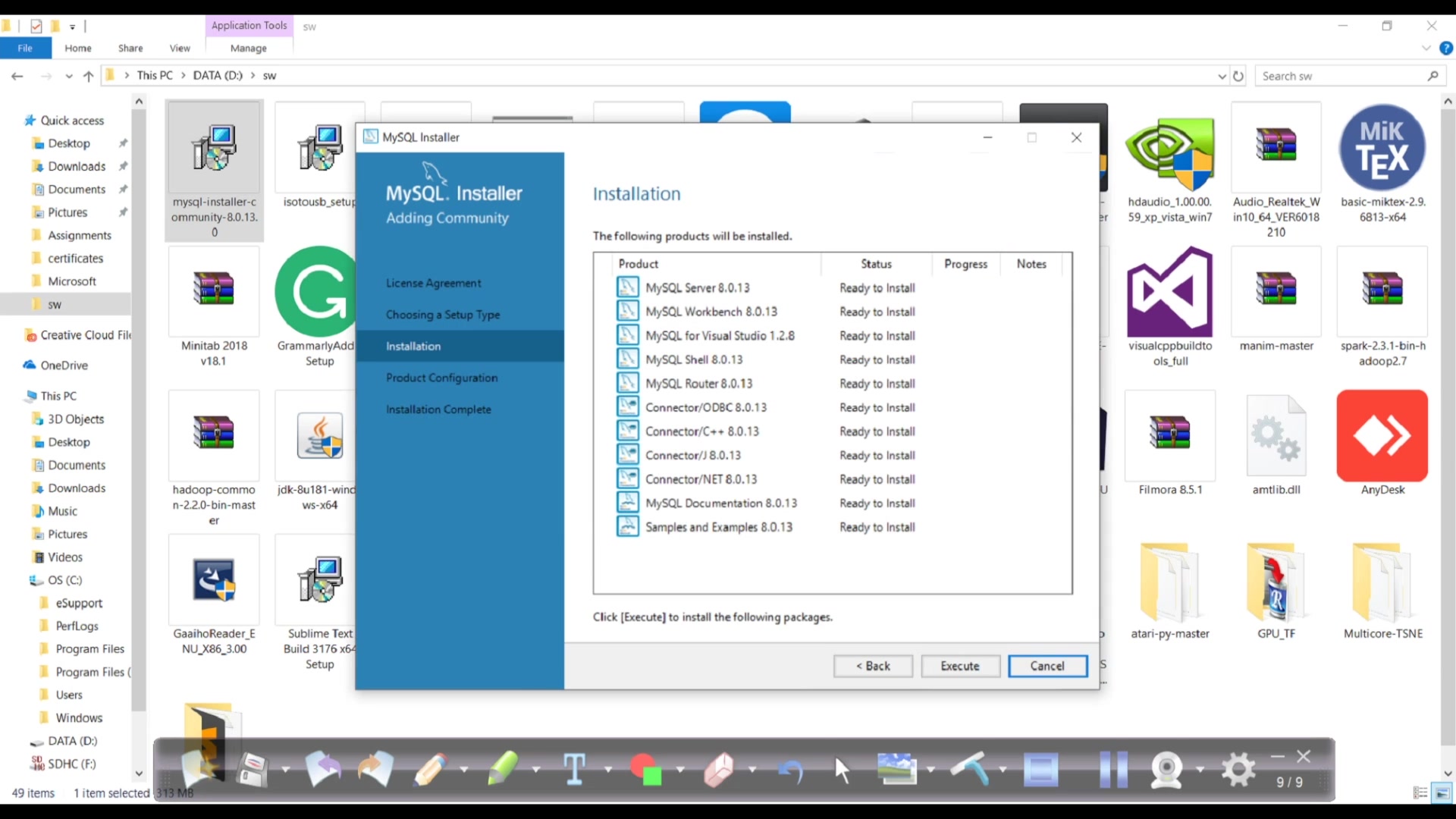The height and width of the screenshot is (819, 1456).
Task: Select the pencil drawing tool in the annotation toolbar
Action: (x=430, y=768)
